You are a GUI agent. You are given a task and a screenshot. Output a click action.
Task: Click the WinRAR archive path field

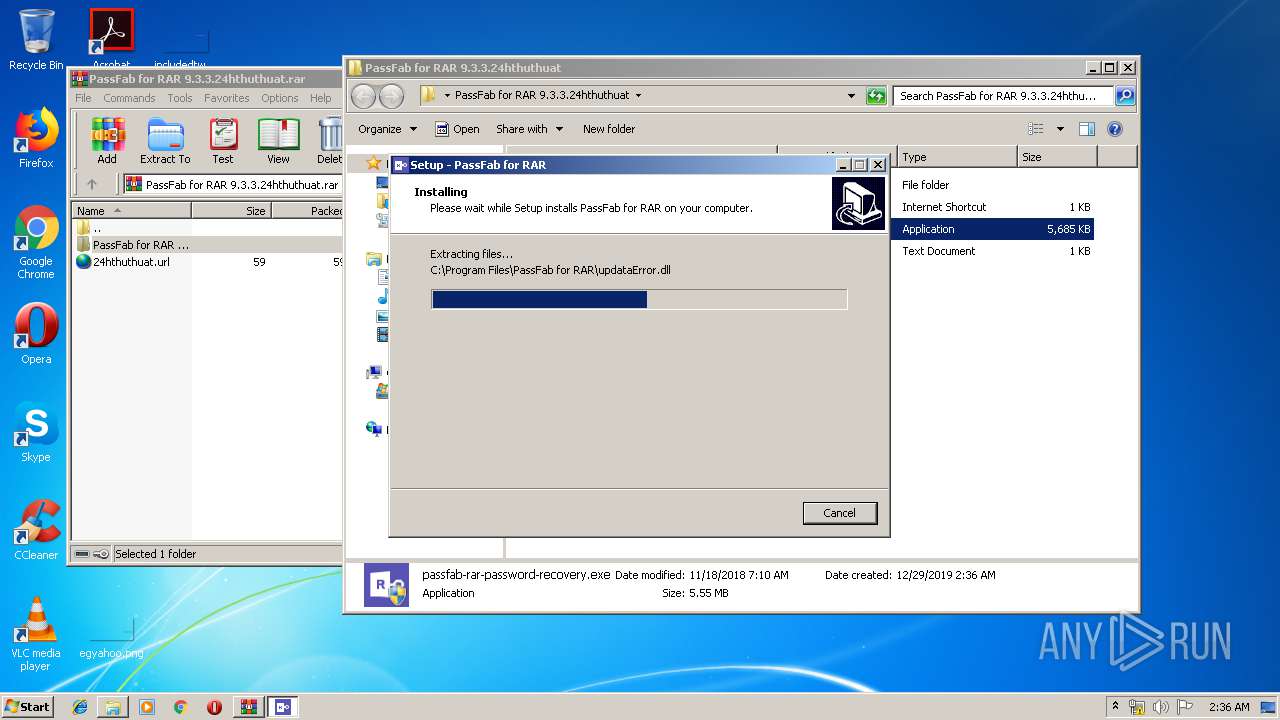pos(231,184)
